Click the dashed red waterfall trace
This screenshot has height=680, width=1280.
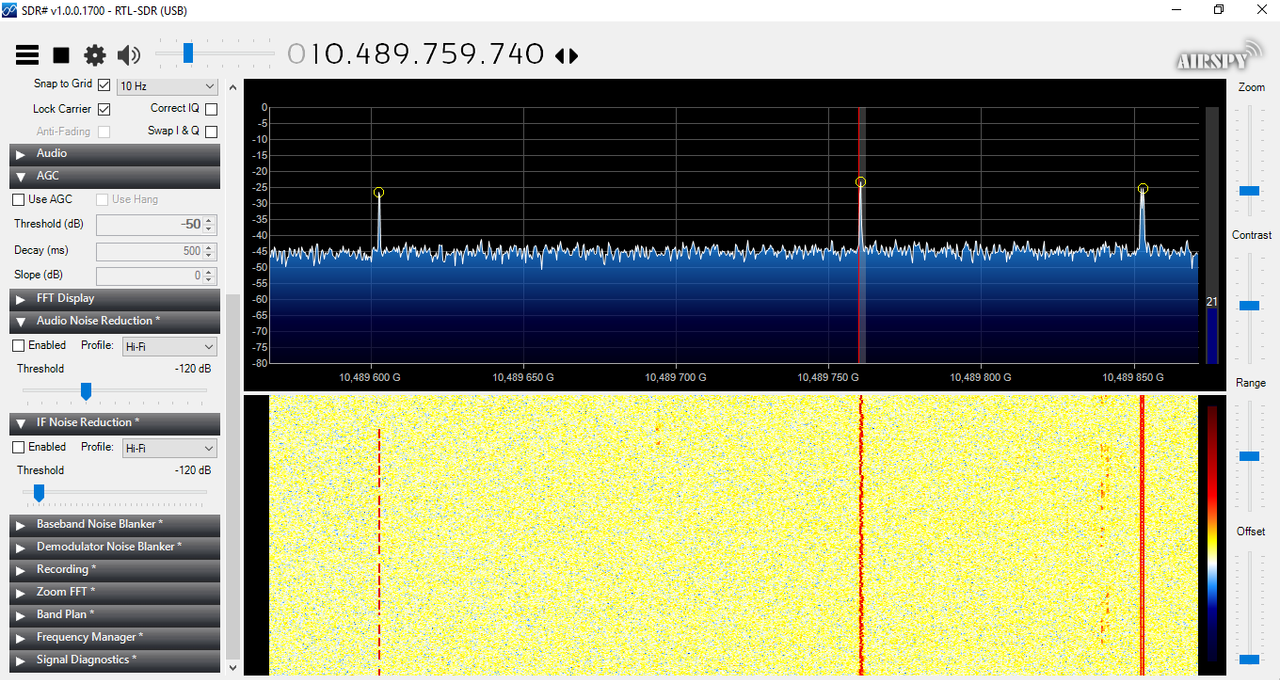(379, 550)
